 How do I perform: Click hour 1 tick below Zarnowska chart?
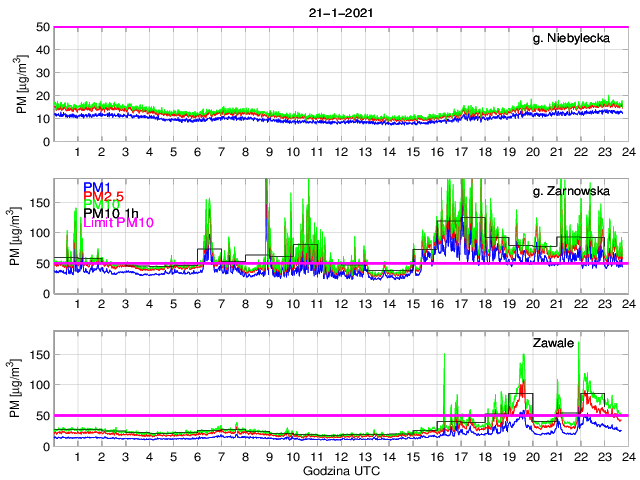pyautogui.click(x=77, y=305)
